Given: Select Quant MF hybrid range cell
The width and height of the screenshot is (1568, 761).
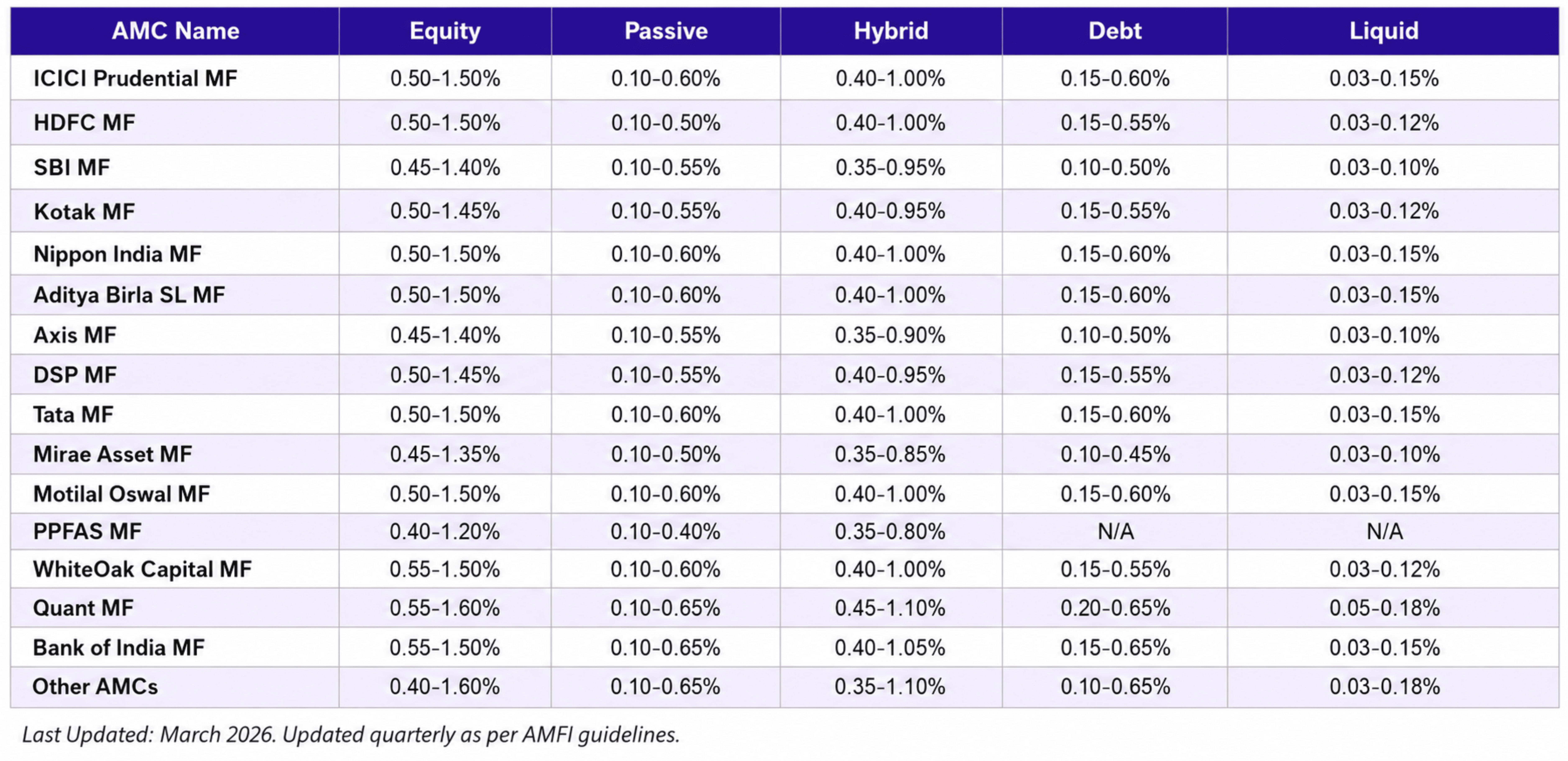Looking at the screenshot, I should pyautogui.click(x=891, y=608).
